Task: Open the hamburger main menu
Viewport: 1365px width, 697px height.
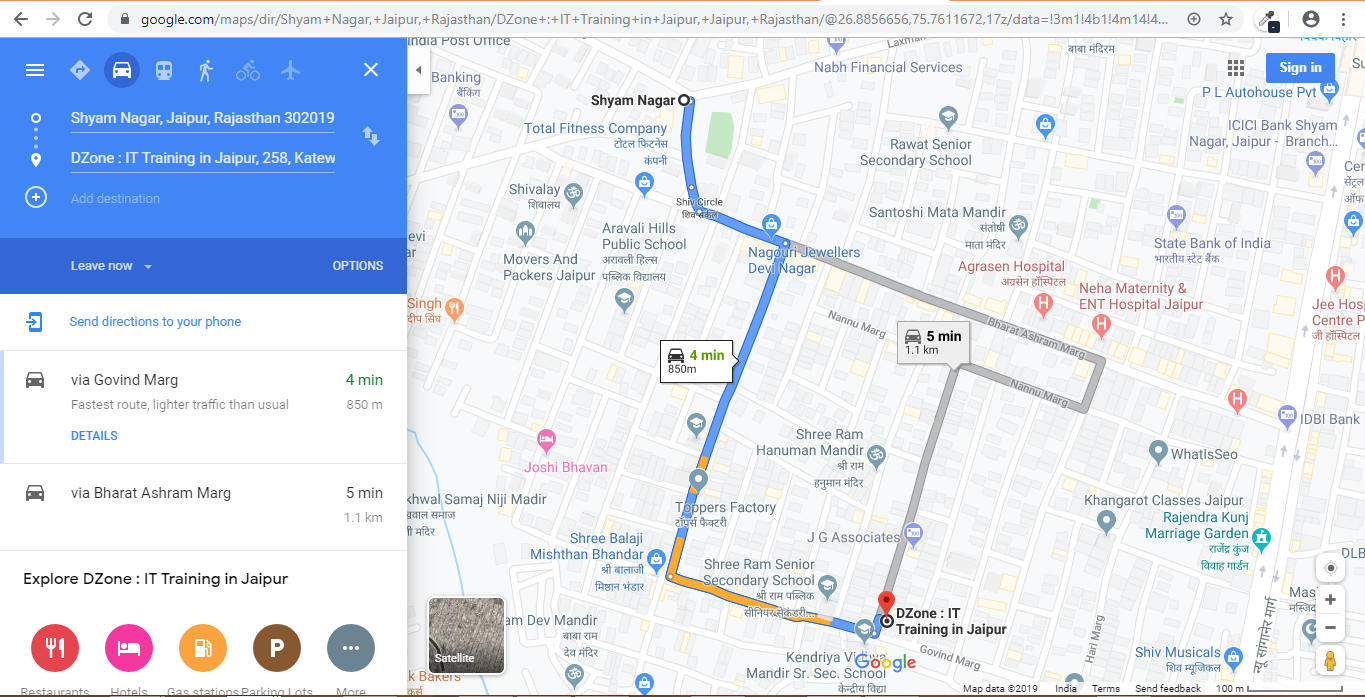Action: (x=35, y=70)
